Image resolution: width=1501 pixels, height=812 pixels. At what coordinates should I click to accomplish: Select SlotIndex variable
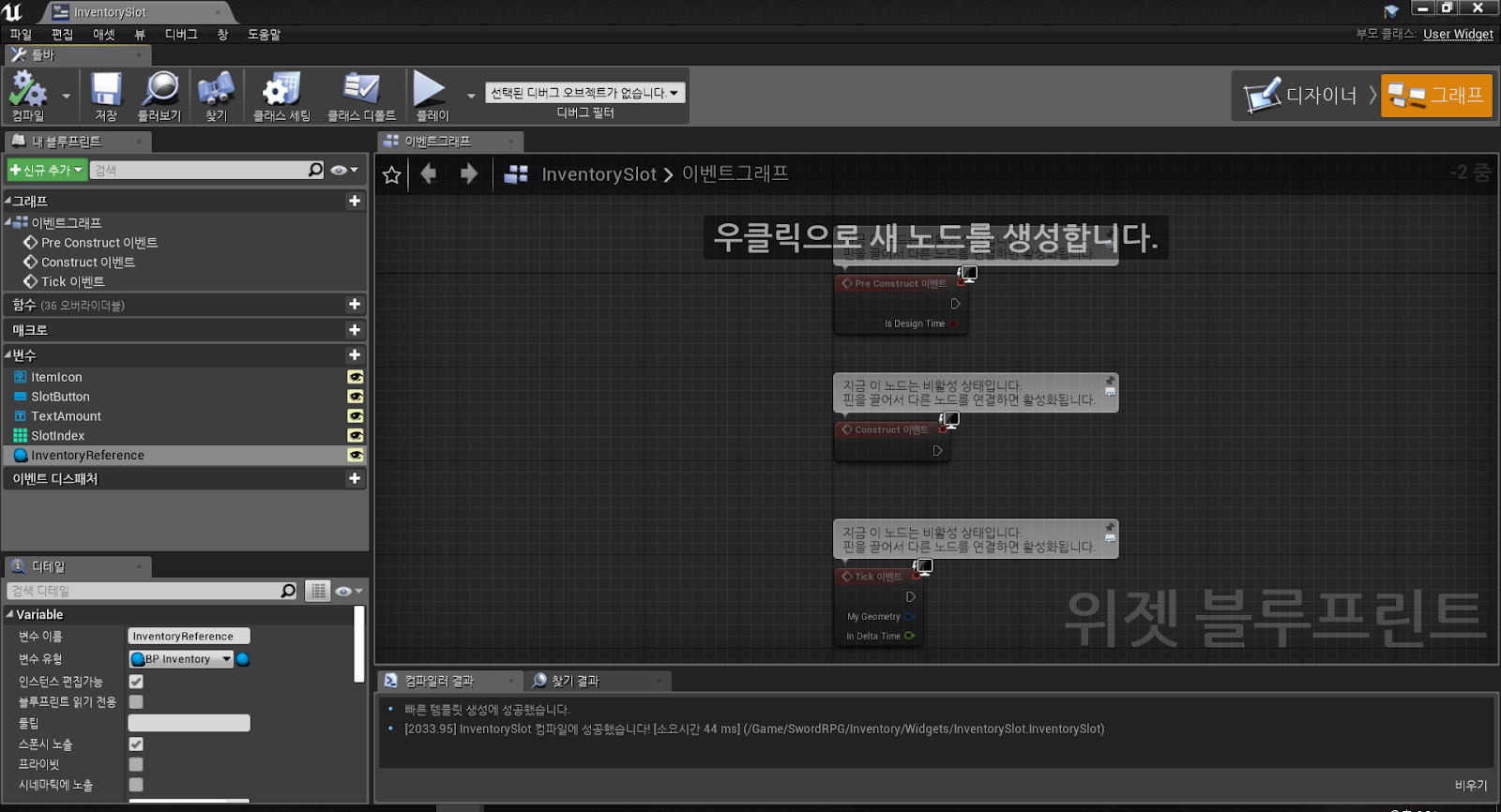[57, 436]
